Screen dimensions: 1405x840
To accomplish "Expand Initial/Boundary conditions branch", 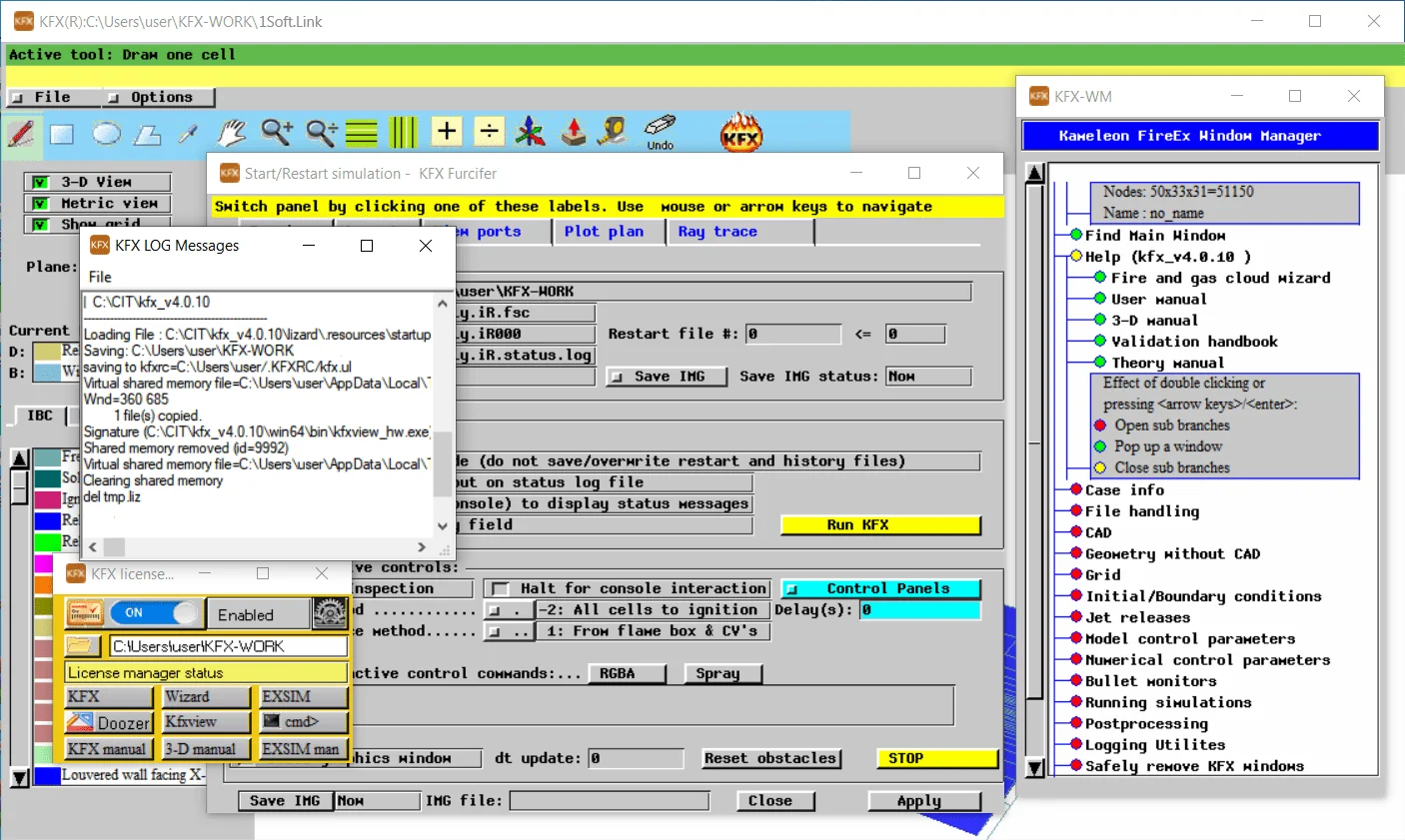I will coord(1076,595).
